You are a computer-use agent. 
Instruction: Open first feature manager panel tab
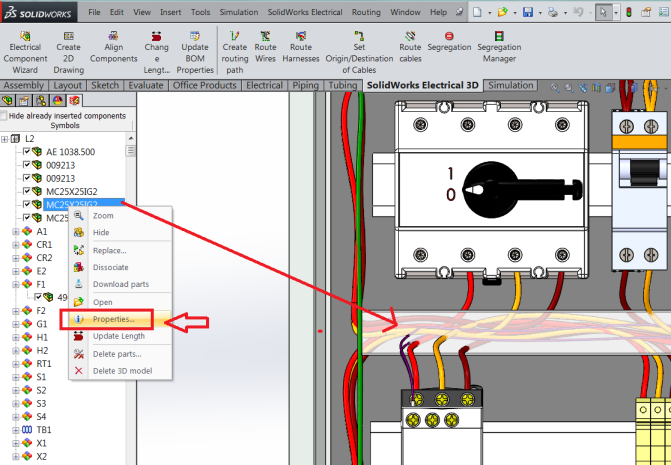tap(7, 101)
